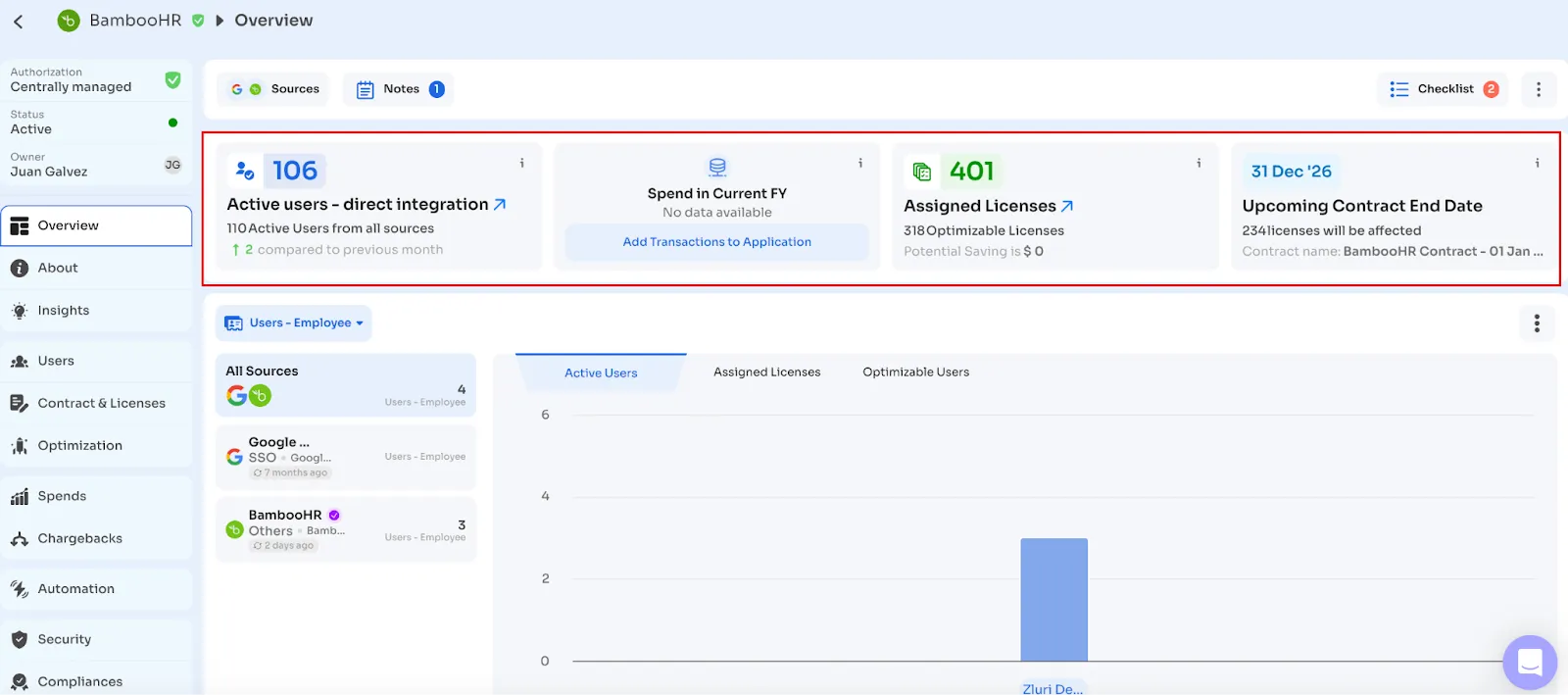Click the JG owner avatar
Image resolution: width=1568 pixels, height=695 pixels.
[x=172, y=165]
